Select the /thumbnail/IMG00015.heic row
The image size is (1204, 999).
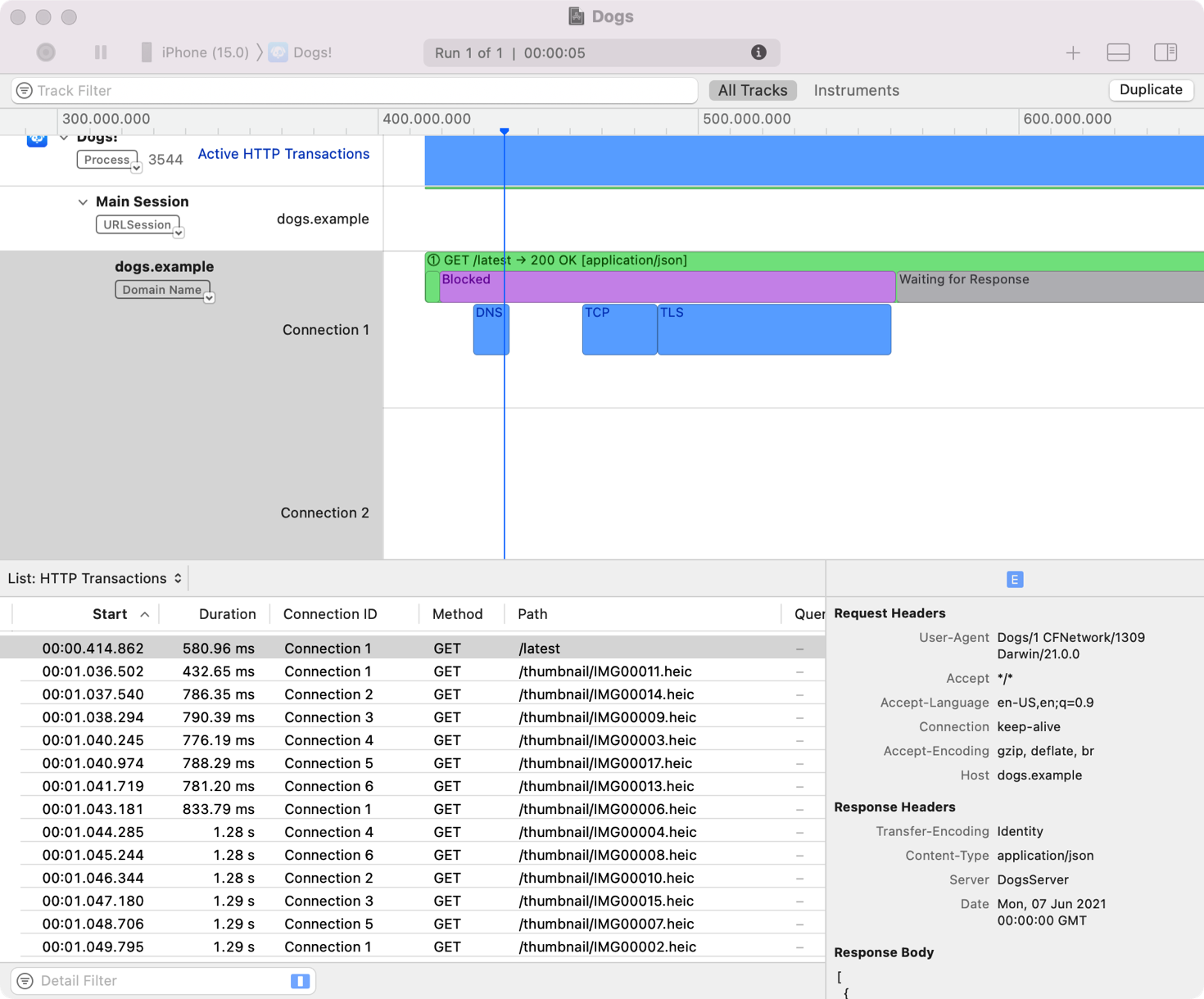click(x=413, y=900)
